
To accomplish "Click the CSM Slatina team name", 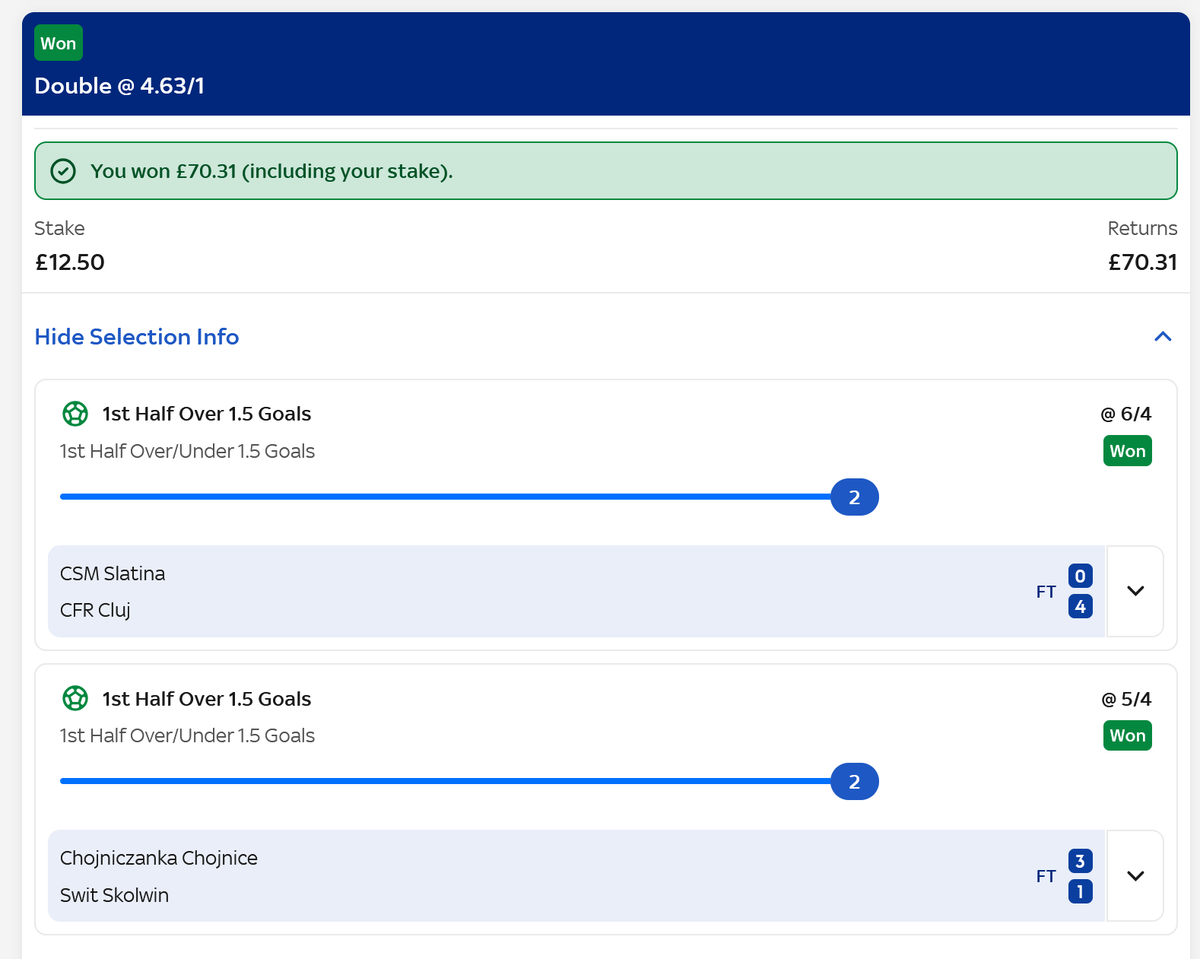I will (x=112, y=574).
